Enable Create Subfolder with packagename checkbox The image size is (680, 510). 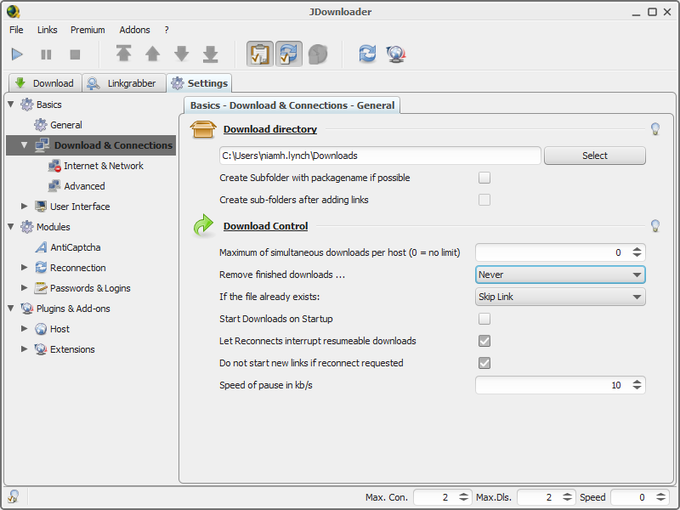coord(484,178)
